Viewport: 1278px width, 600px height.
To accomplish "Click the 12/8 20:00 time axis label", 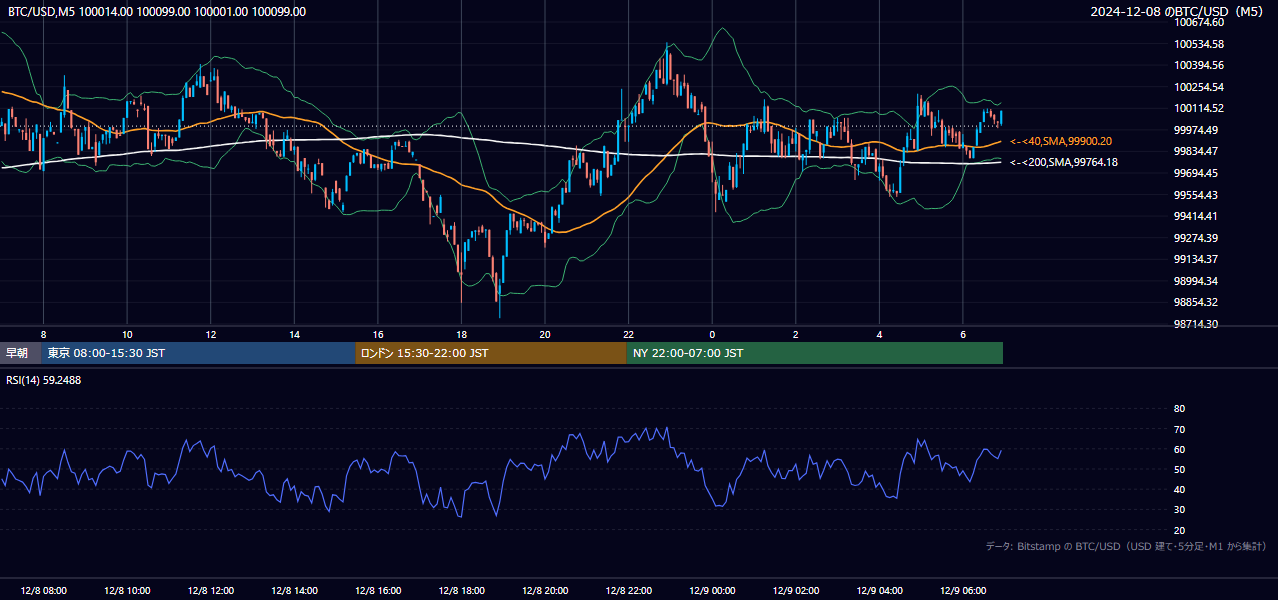I will [545, 591].
